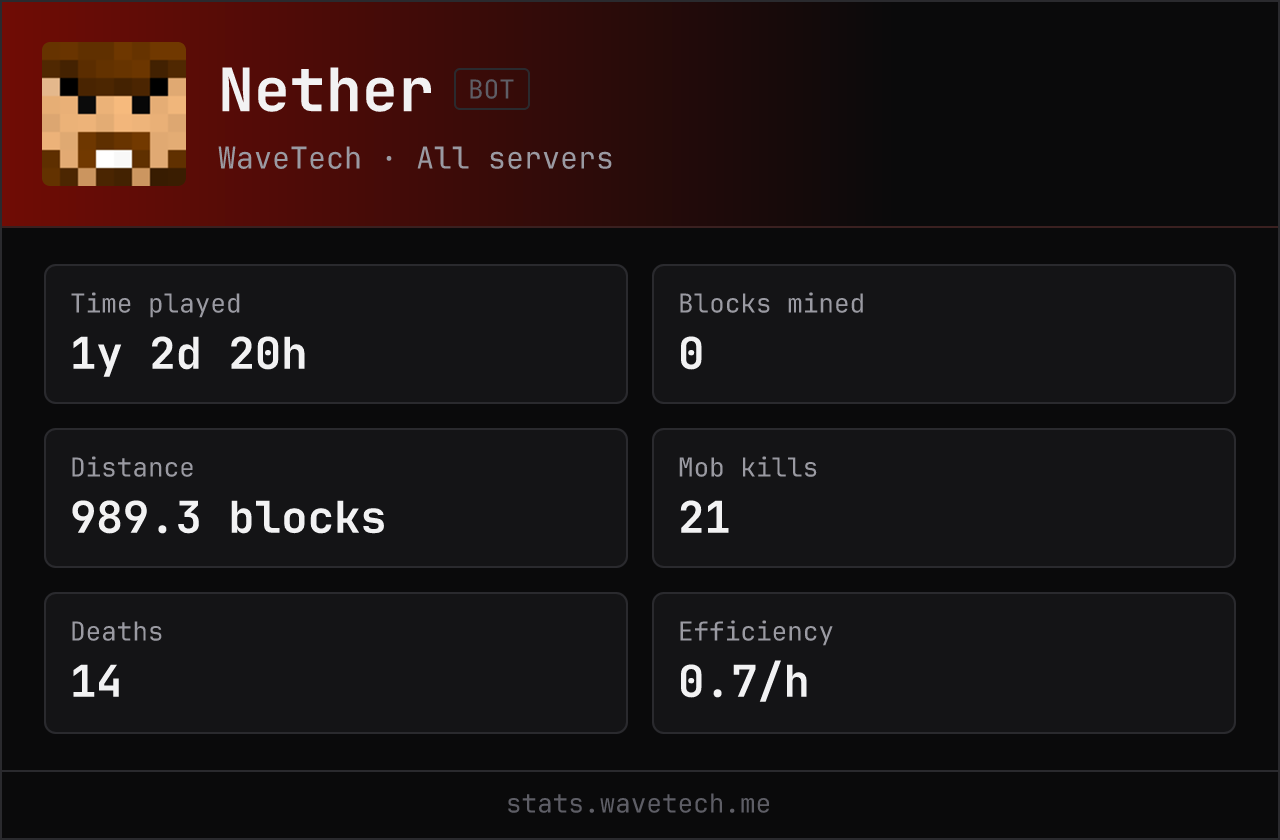Viewport: 1280px width, 840px height.
Task: Visit the stats.wavetech.me footer link
Action: pos(639,804)
